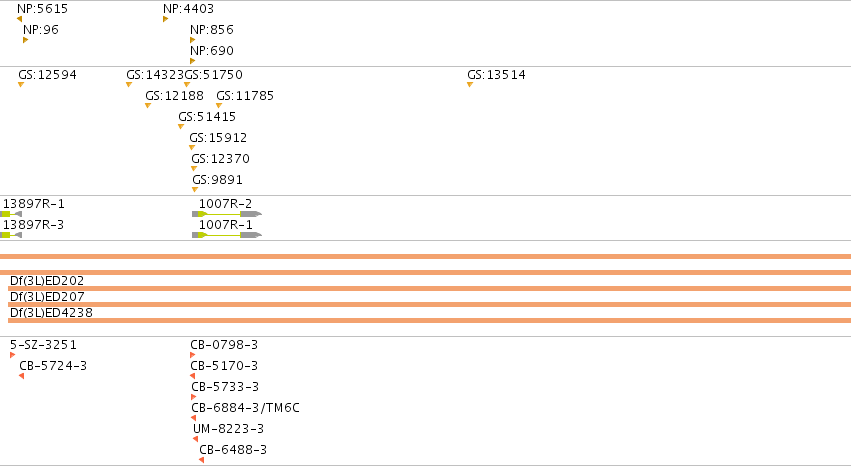Click the GS:14323 insertion label
This screenshot has height=466, width=851.
coord(155,75)
